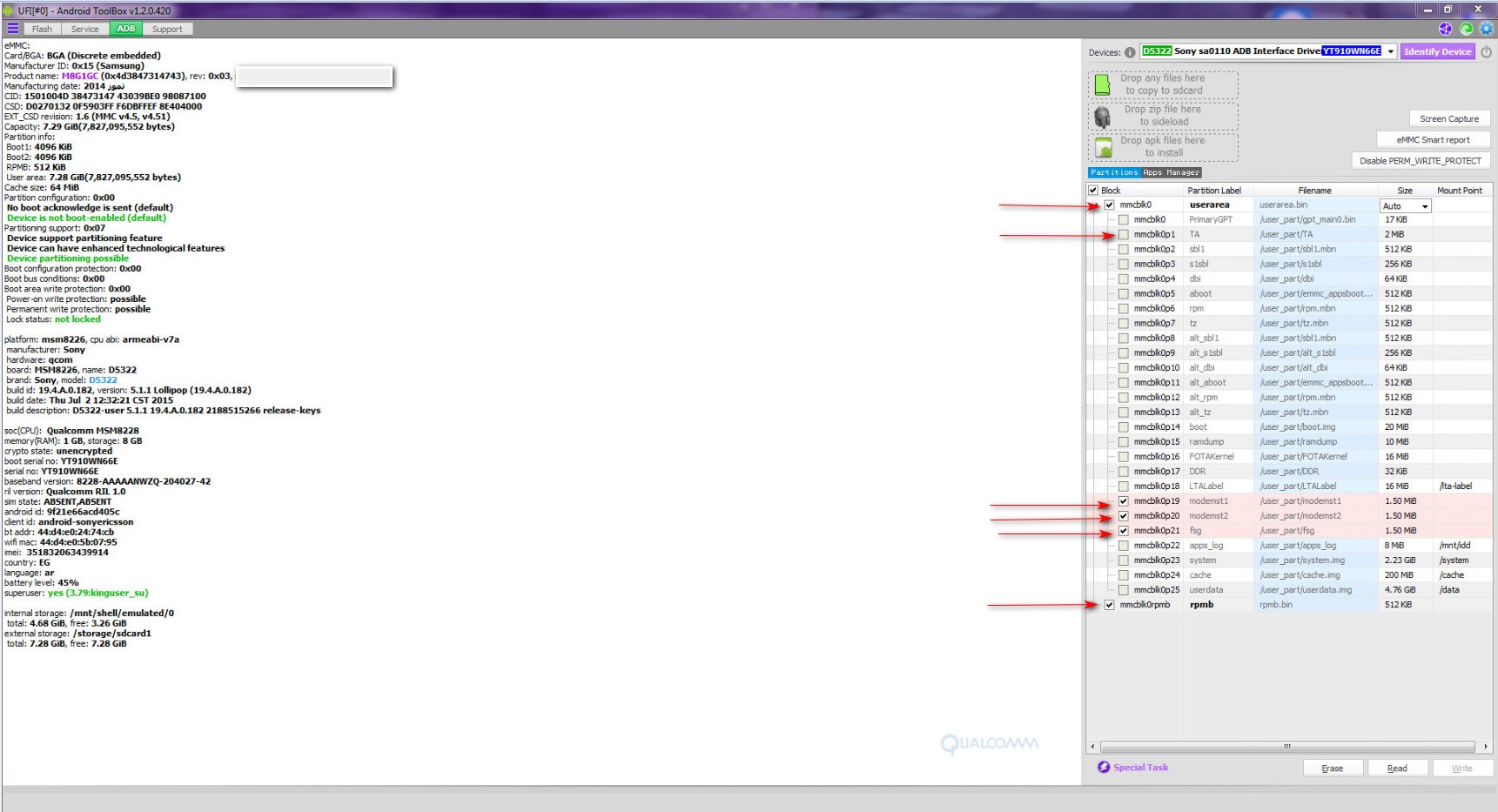Click the power icon beside Identify Device

click(x=1486, y=51)
